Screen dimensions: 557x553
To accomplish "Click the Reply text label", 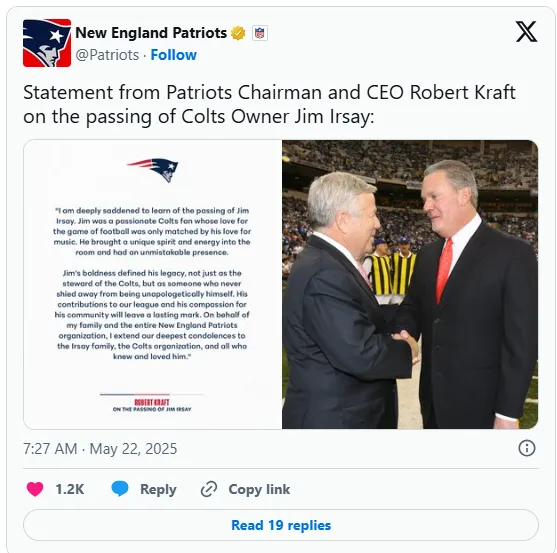I will (x=158, y=489).
